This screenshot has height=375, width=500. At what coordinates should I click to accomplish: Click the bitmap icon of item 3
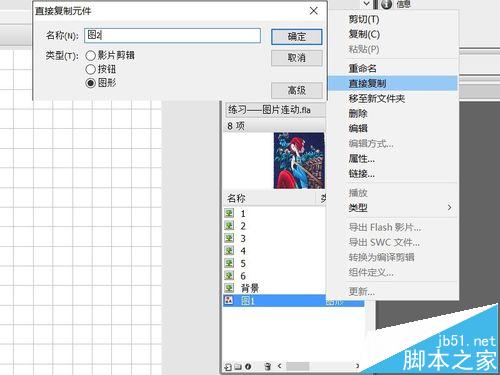(229, 238)
